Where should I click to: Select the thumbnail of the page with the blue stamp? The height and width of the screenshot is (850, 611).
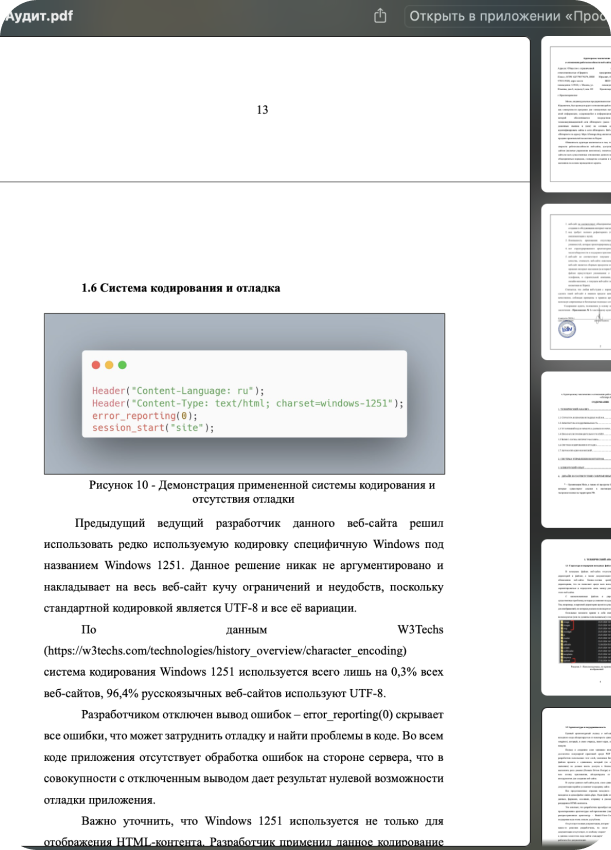click(576, 282)
